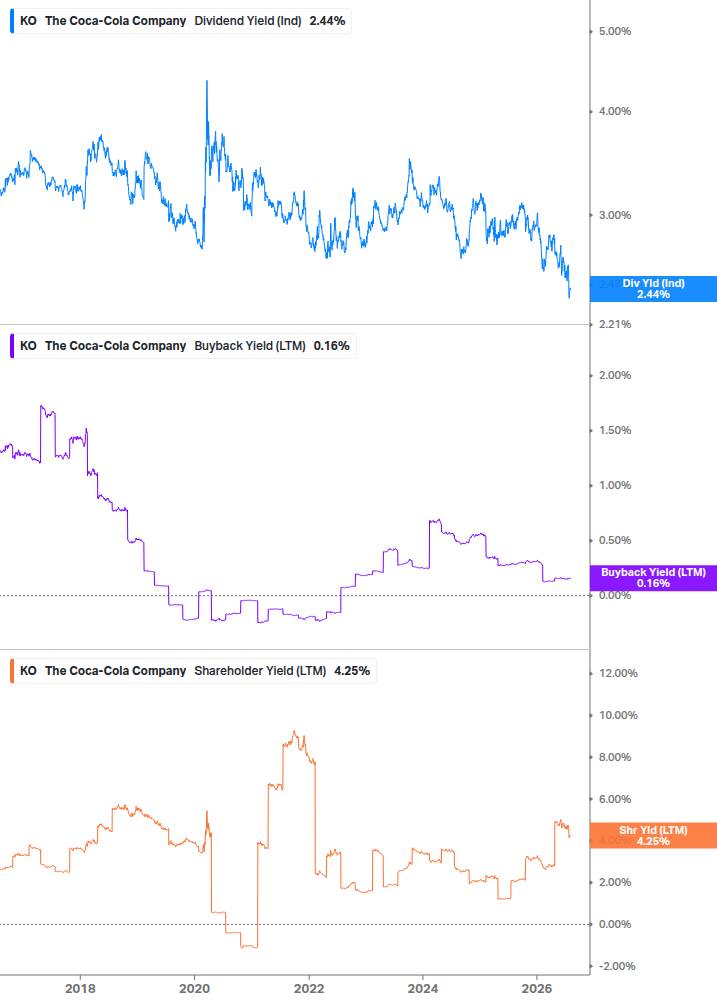This screenshot has height=1005, width=717.
Task: Click the purple Buyback Yield (LTM) 0.16% axis tag
Action: point(653,578)
